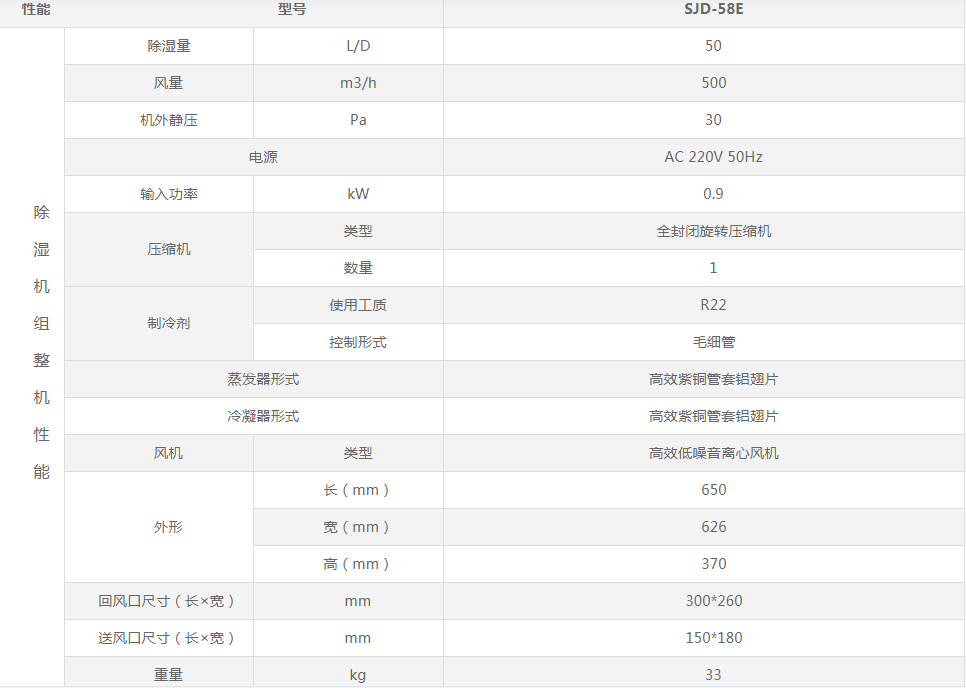The width and height of the screenshot is (966, 688).
Task: Select the AC 220V 50Hz power value
Action: (713, 157)
